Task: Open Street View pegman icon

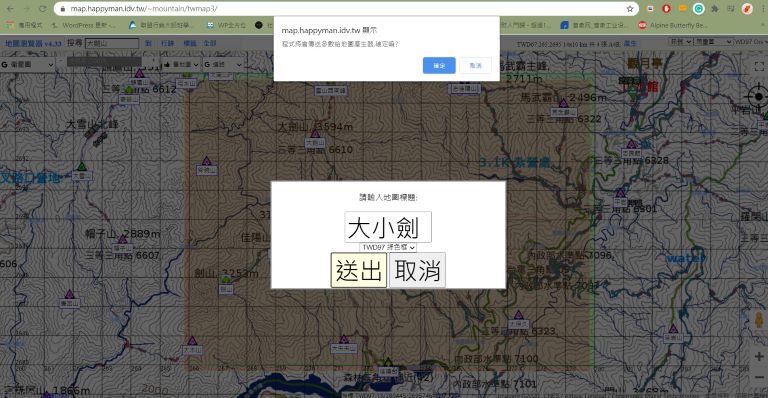Action: click(759, 321)
